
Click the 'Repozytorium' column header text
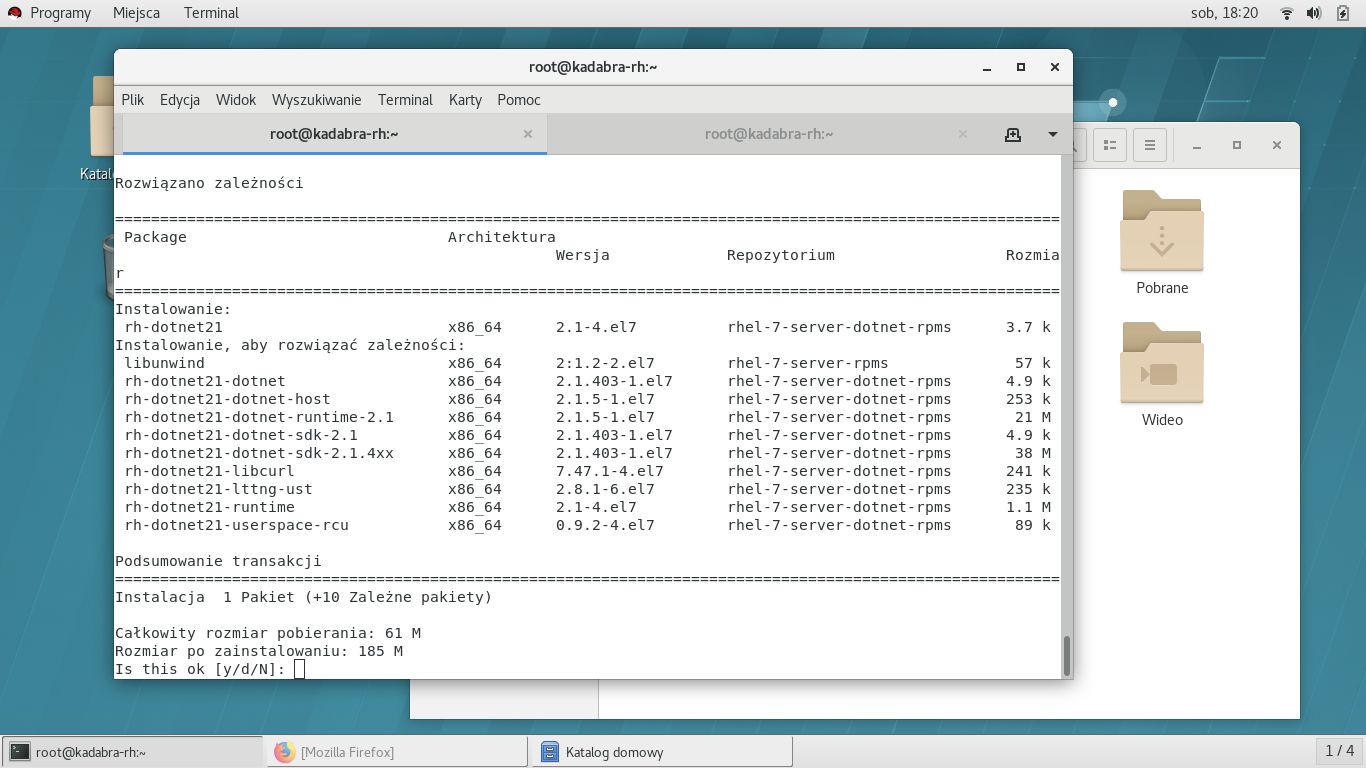[x=781, y=255]
